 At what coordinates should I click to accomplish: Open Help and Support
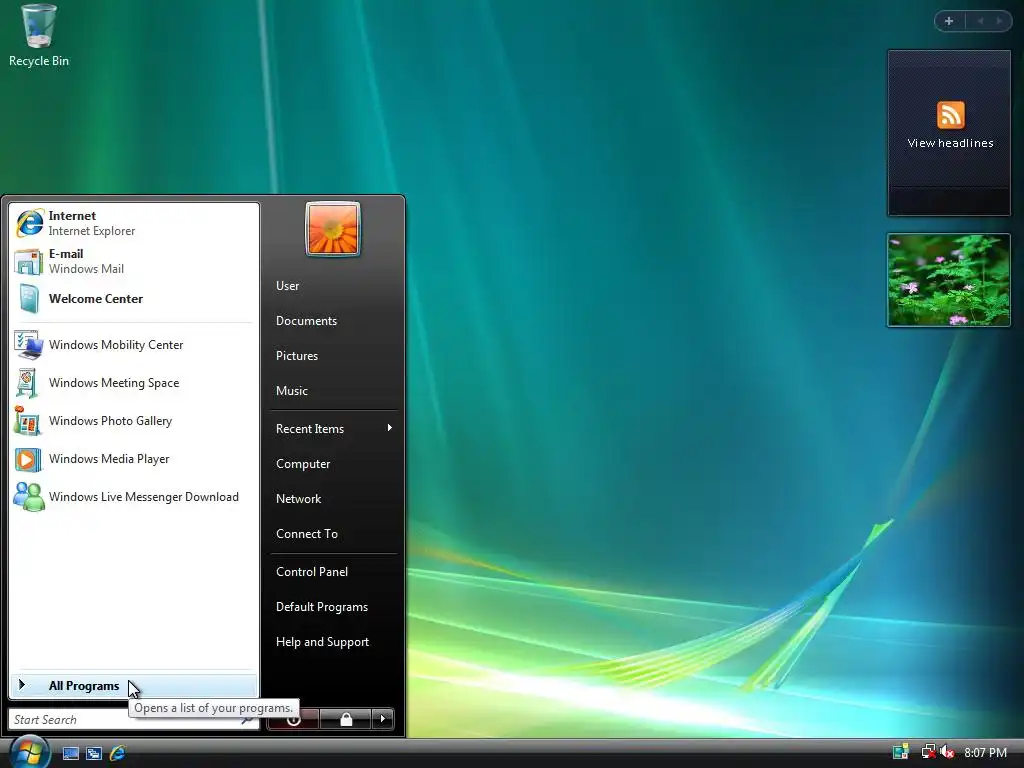point(333,642)
